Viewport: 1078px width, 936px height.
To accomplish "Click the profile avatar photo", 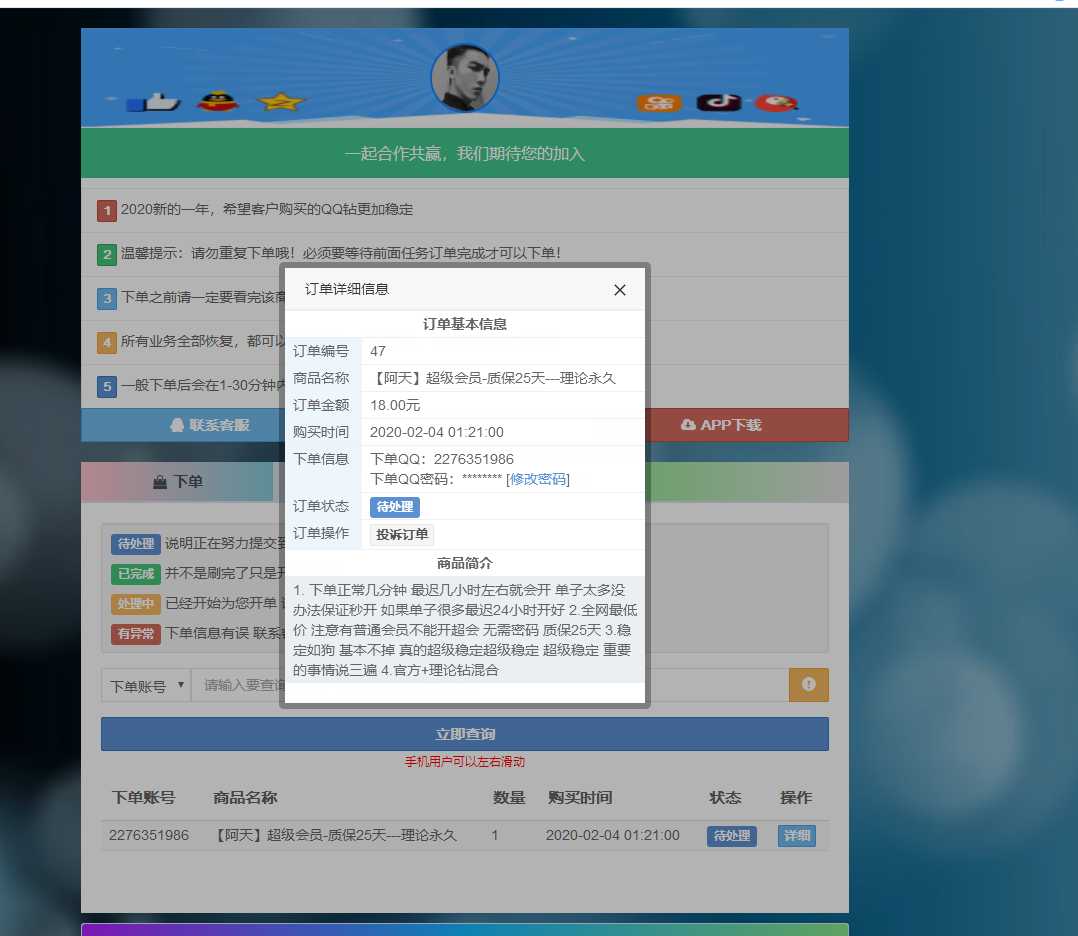I will coord(465,78).
